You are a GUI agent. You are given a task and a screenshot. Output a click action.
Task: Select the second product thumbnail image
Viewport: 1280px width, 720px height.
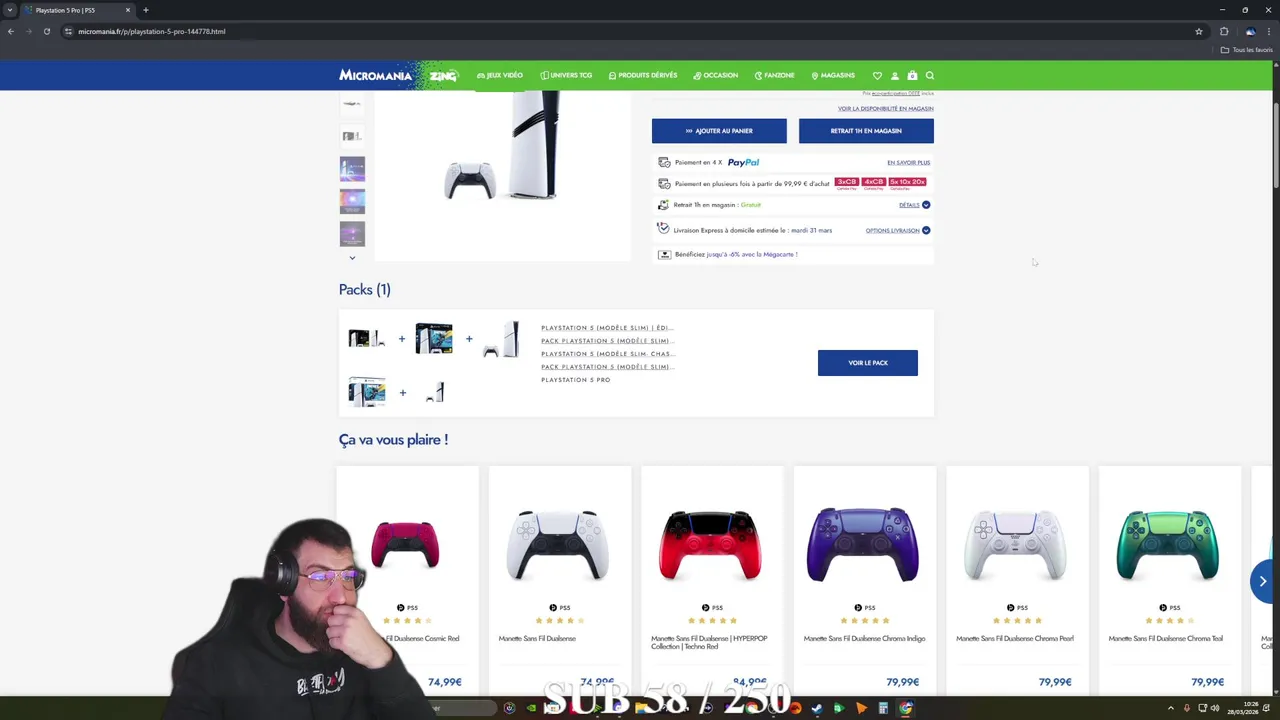[352, 136]
